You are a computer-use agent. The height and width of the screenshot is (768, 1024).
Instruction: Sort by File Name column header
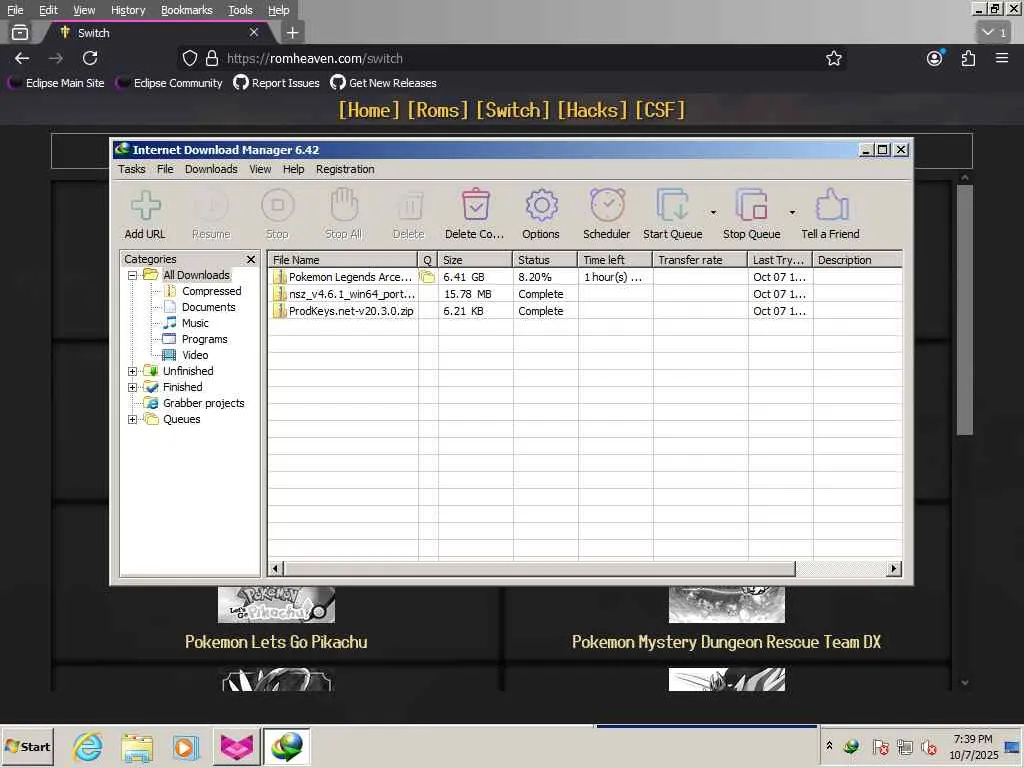(x=343, y=260)
